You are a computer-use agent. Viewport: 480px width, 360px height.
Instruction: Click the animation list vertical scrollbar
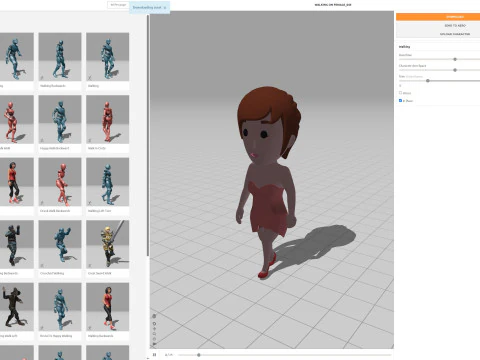pos(148,135)
